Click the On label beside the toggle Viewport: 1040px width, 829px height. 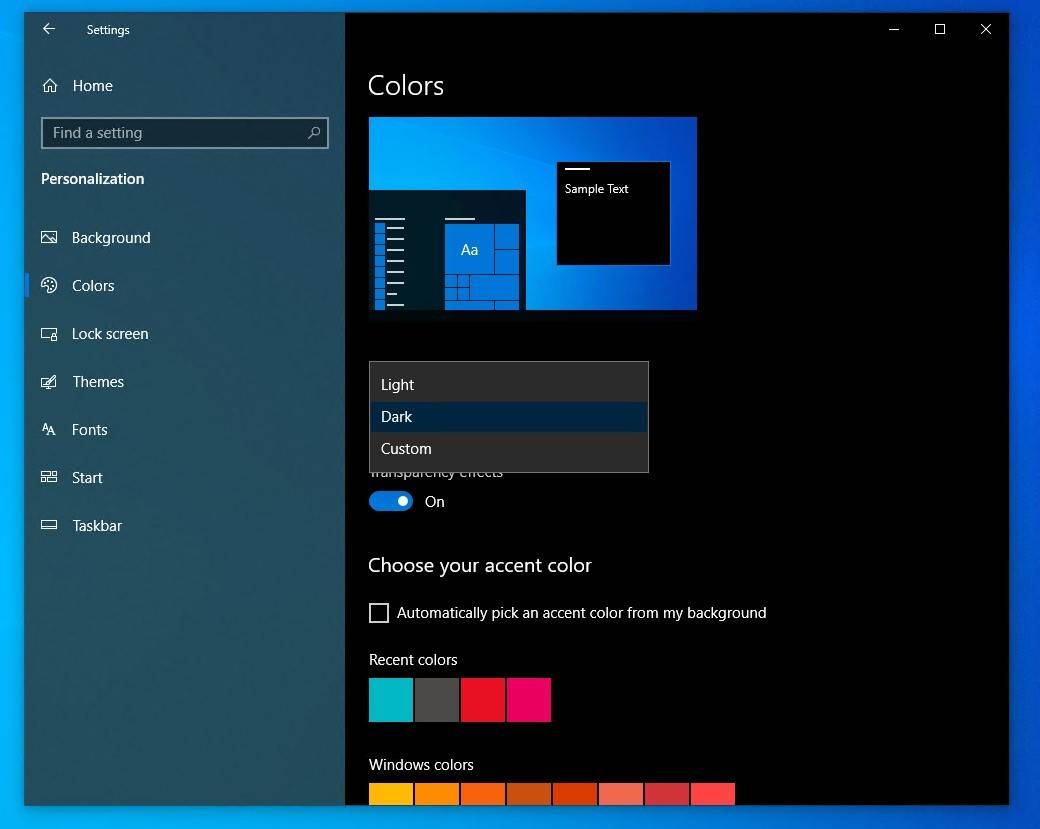pos(434,502)
